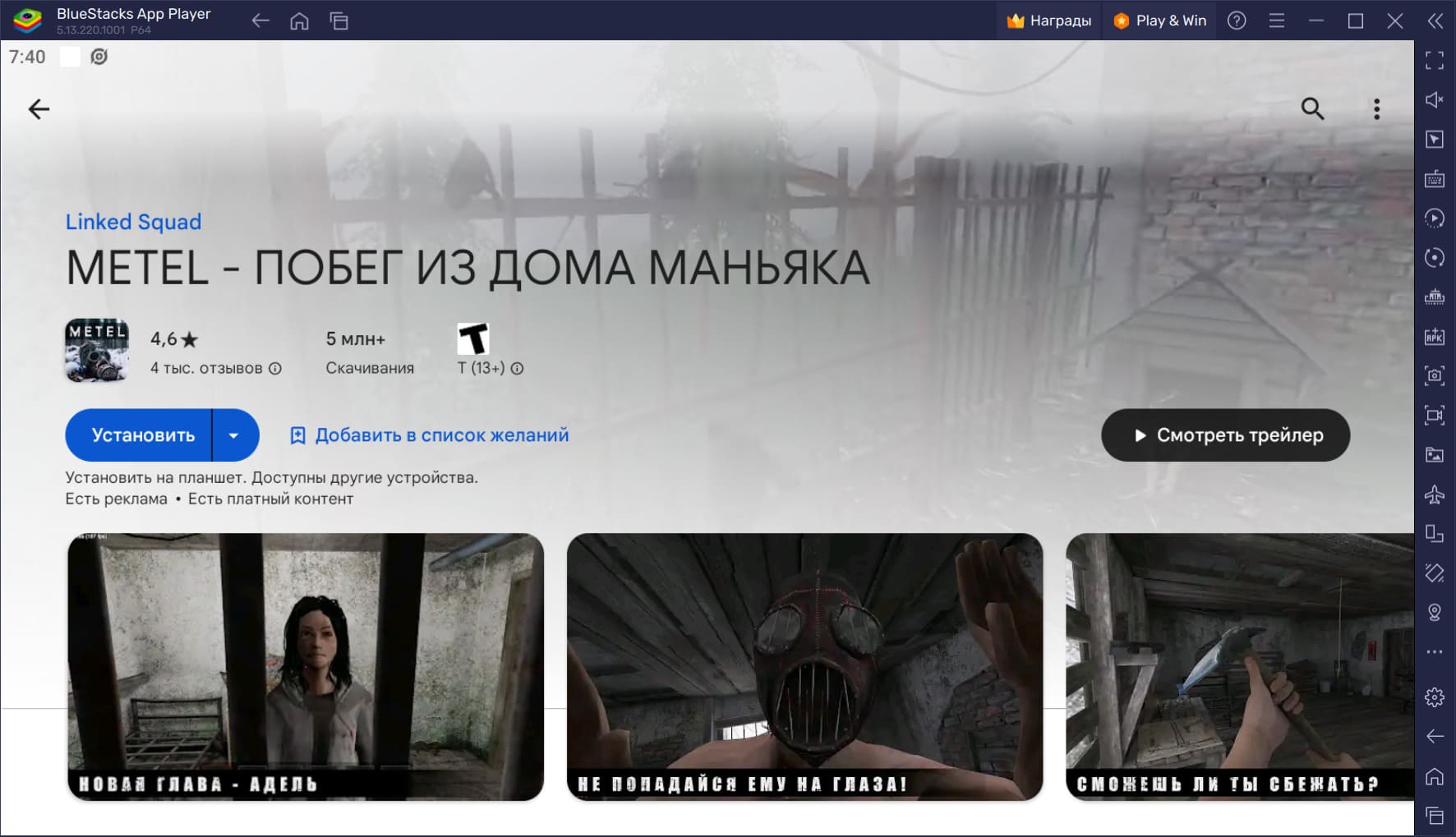Click the info icon beside 4 тыс. отзывов
Screen dimensions: 1456x837
pyautogui.click(x=275, y=369)
